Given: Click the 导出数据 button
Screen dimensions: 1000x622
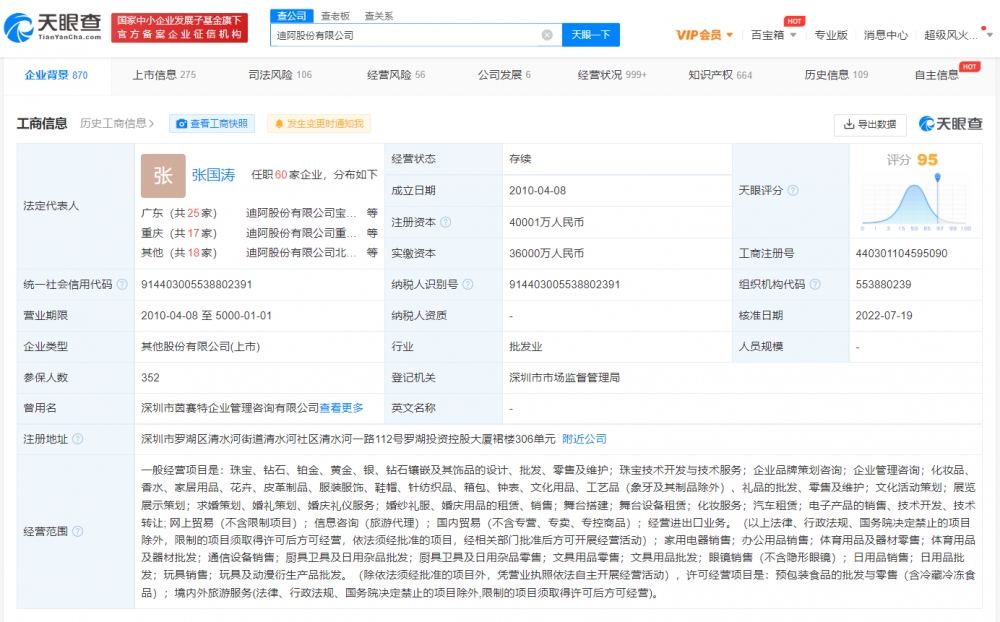Looking at the screenshot, I should 870,124.
